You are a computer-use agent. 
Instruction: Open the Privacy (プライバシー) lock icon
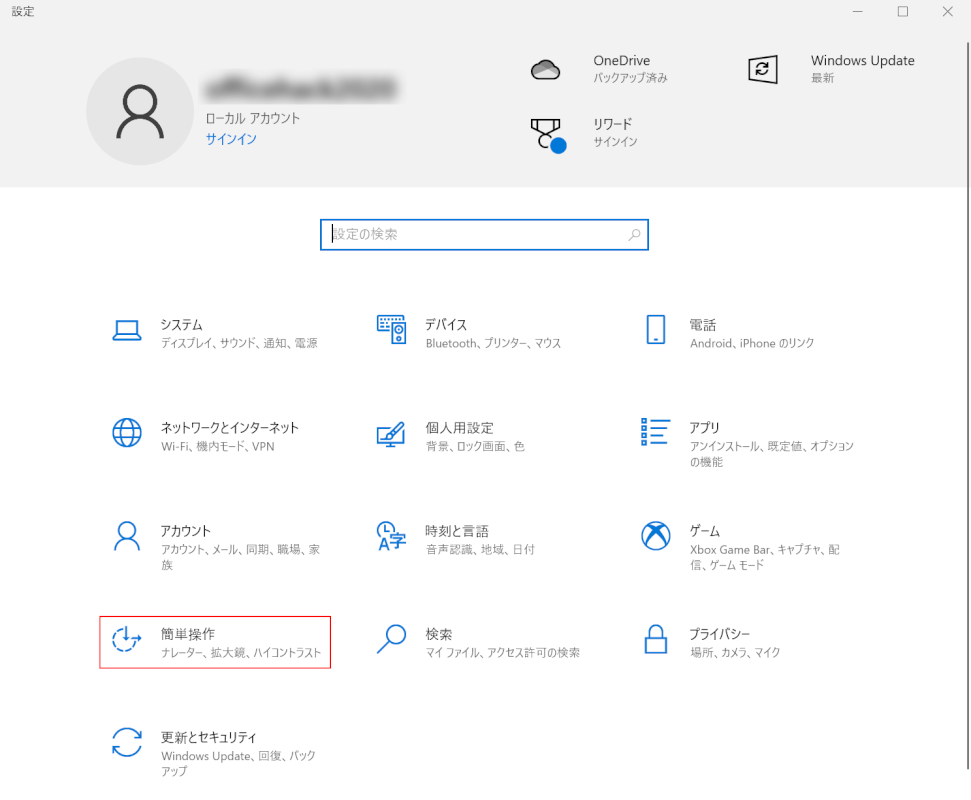(x=655, y=639)
